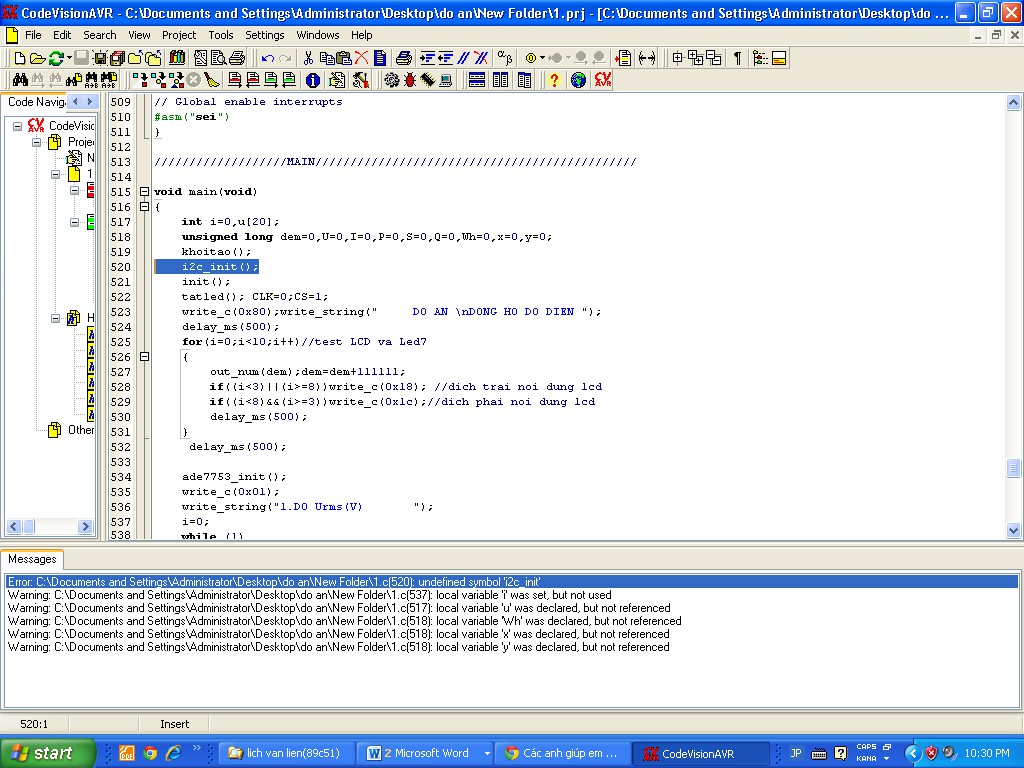Click the Windows Start button
This screenshot has width=1024, height=768.
pos(47,753)
